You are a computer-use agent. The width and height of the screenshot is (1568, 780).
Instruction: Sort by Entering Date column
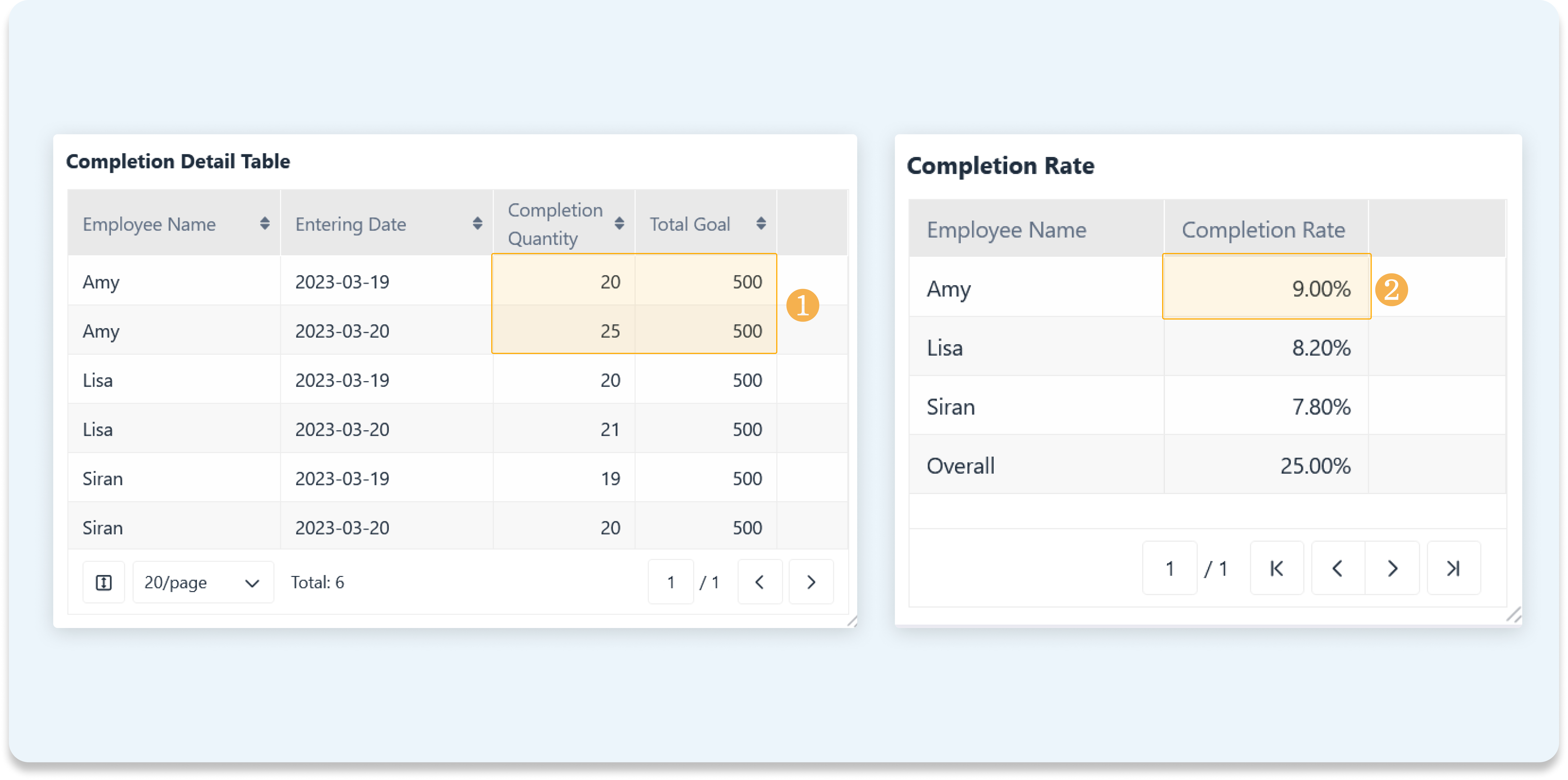[477, 224]
